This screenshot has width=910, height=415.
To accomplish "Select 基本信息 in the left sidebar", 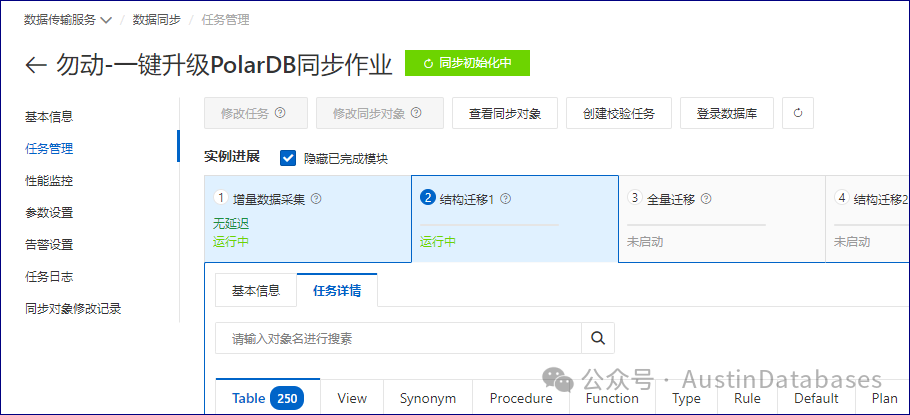I will [x=49, y=117].
